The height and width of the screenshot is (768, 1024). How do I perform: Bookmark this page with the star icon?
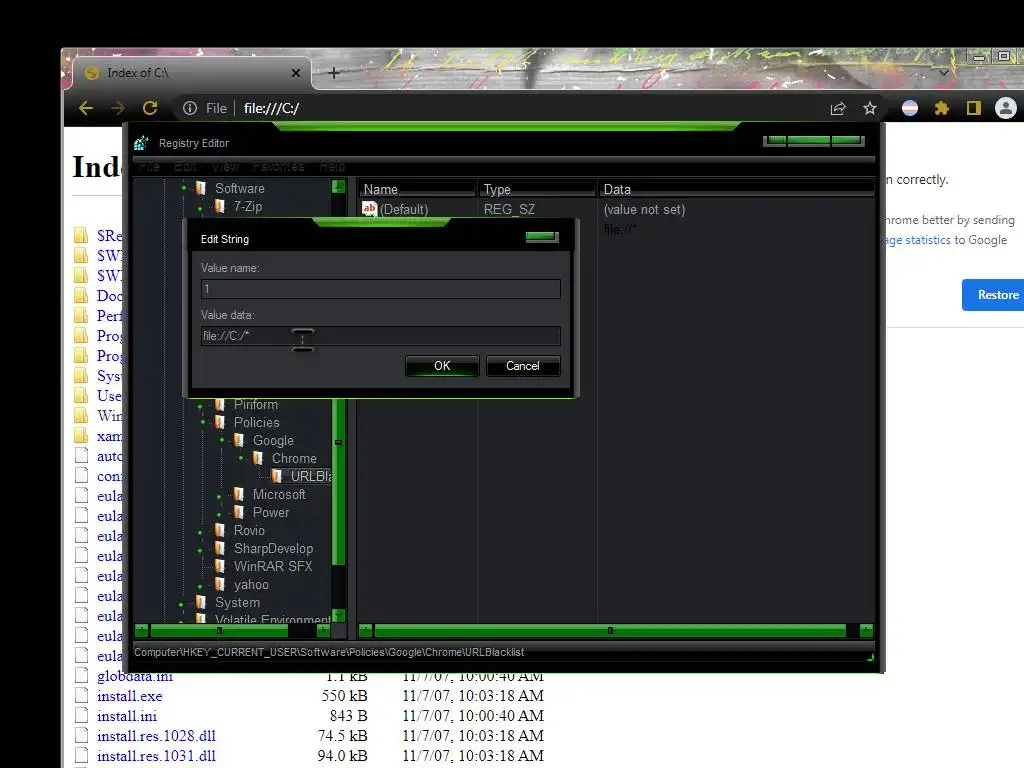pyautogui.click(x=870, y=108)
